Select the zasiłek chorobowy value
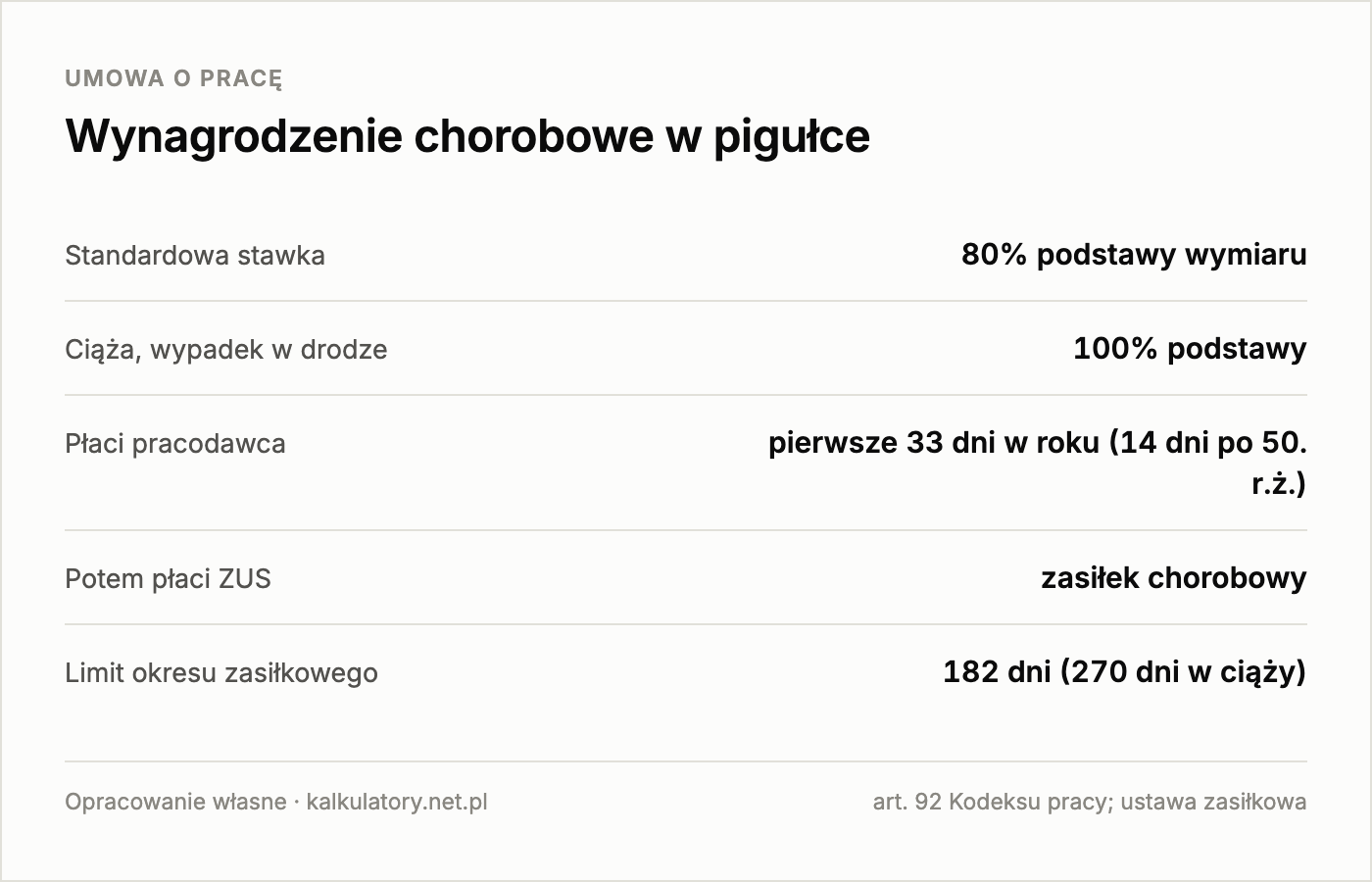This screenshot has width=1372, height=882. coord(1174,578)
